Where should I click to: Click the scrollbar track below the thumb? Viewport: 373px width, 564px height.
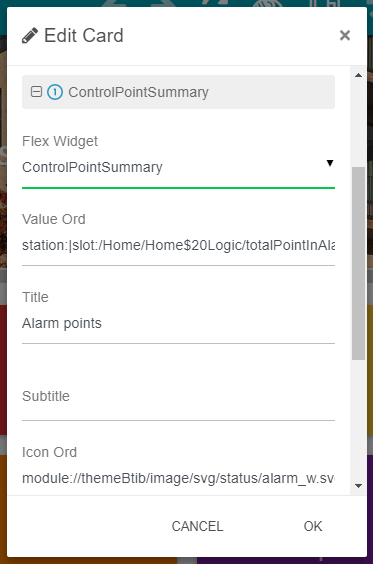click(358, 419)
